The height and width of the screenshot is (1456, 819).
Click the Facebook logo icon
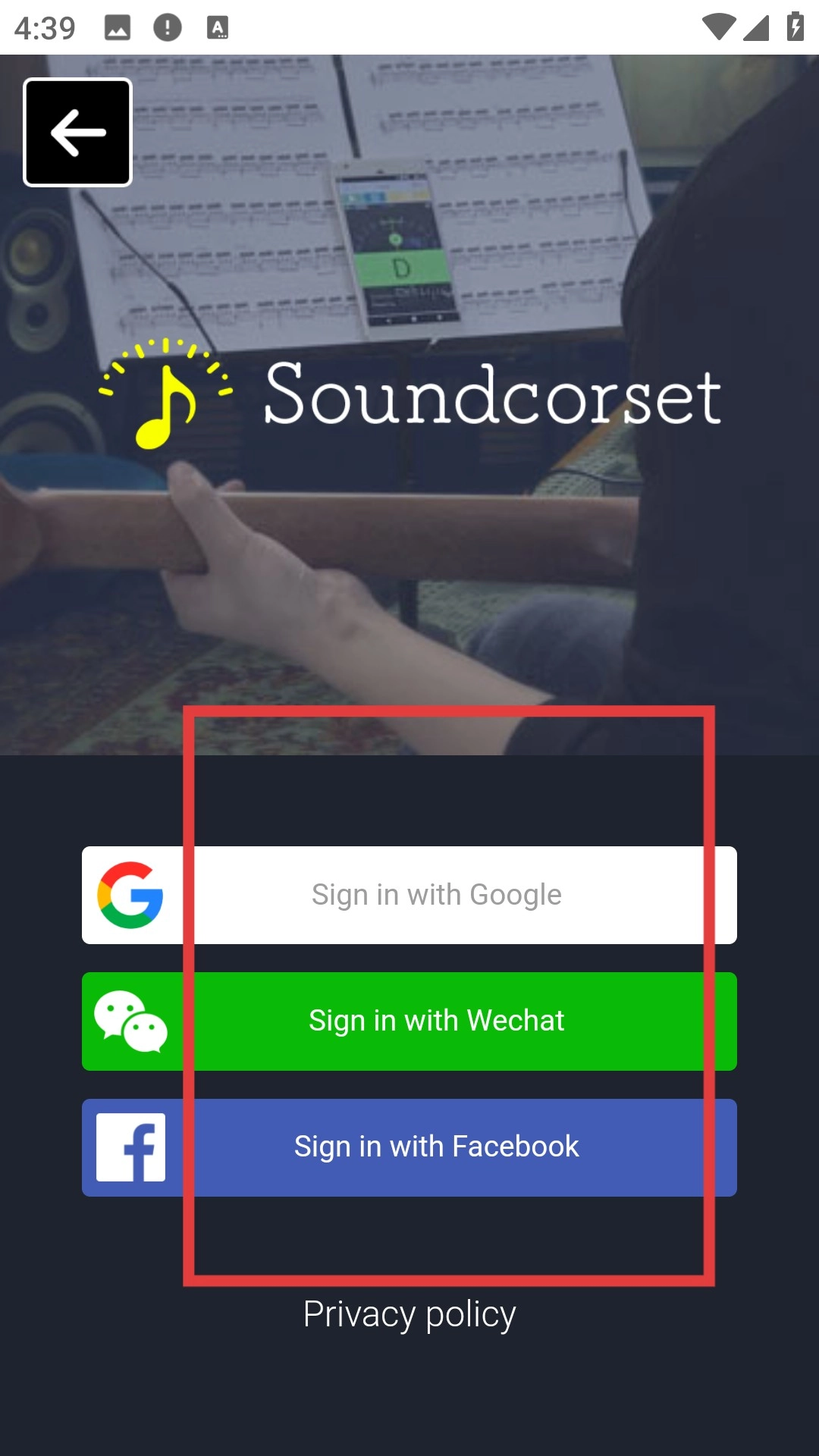[x=130, y=1147]
